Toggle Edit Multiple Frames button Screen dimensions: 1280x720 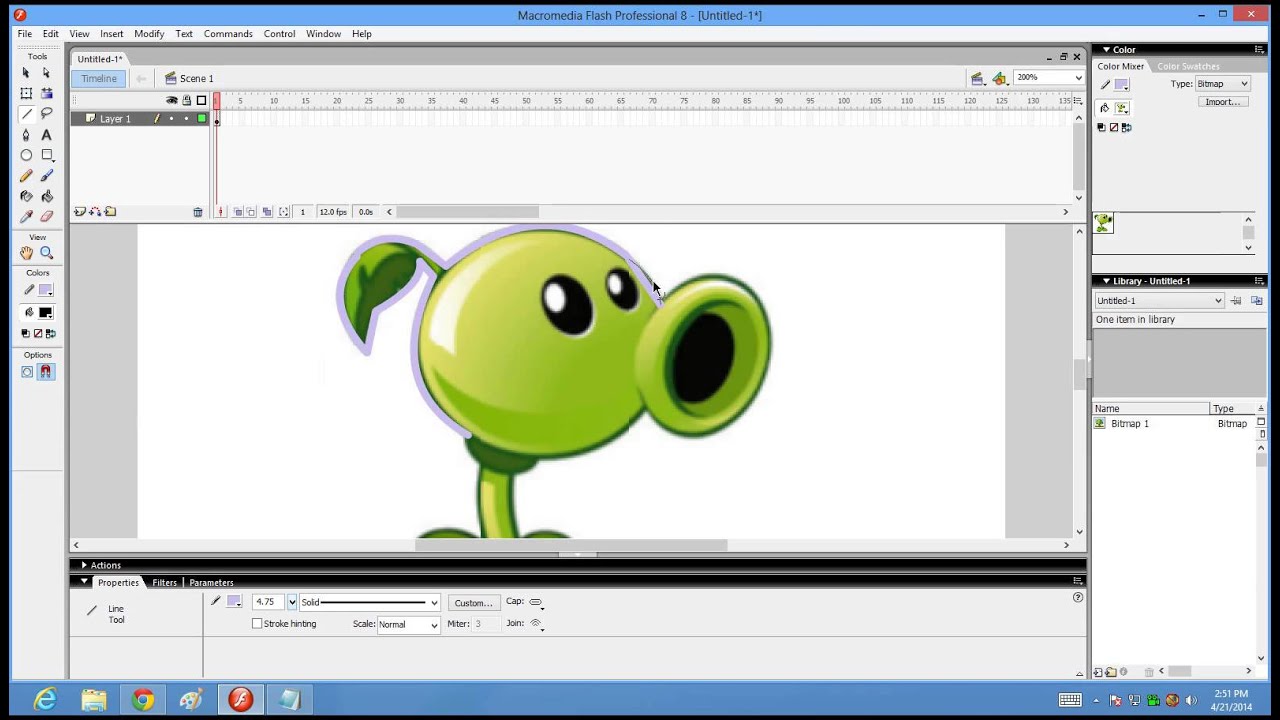click(x=267, y=212)
